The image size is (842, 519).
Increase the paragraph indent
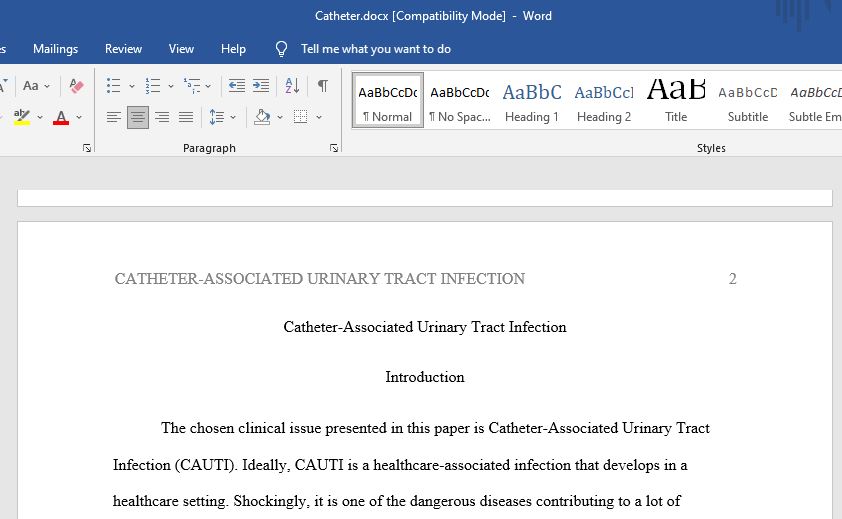261,85
